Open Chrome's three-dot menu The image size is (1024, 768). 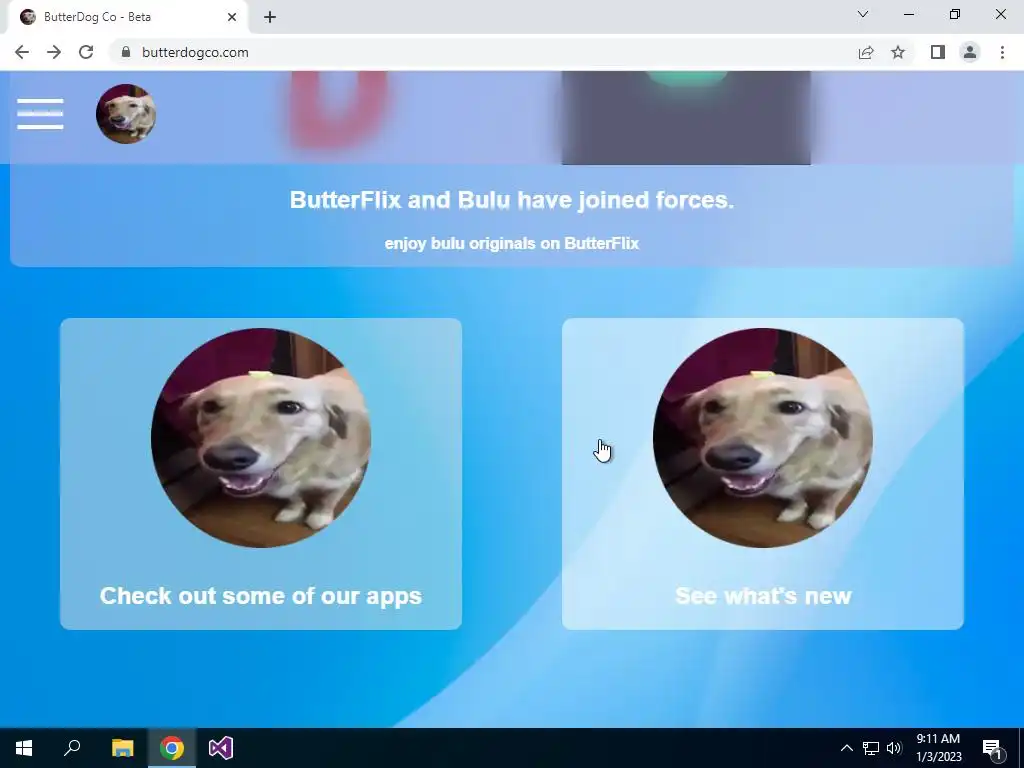[x=1002, y=52]
